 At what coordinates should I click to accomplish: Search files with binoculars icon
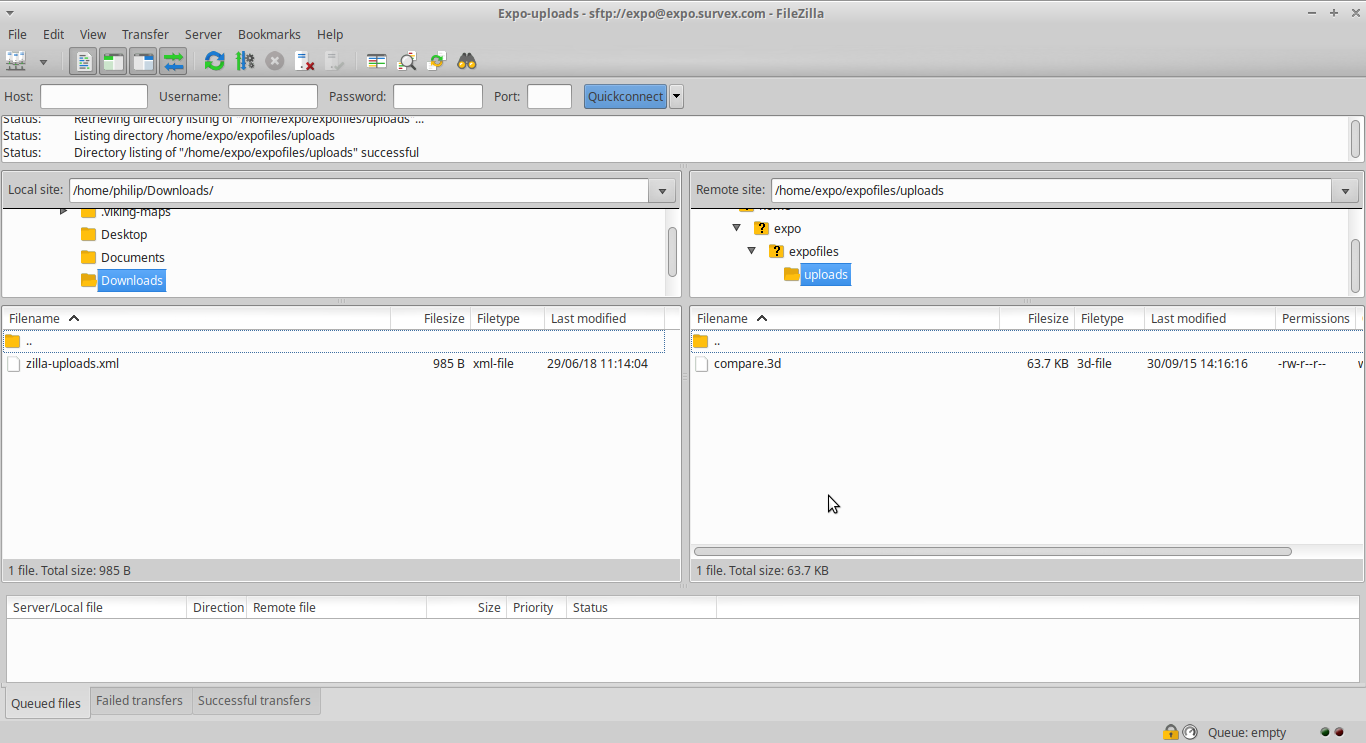tap(467, 62)
